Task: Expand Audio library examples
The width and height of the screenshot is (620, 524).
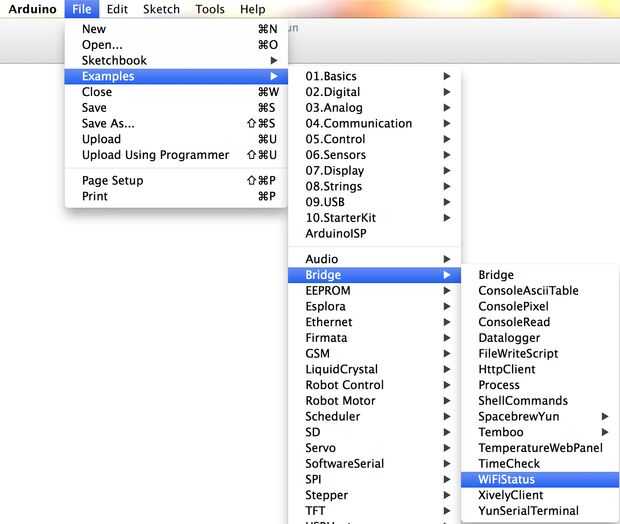Action: pyautogui.click(x=374, y=259)
